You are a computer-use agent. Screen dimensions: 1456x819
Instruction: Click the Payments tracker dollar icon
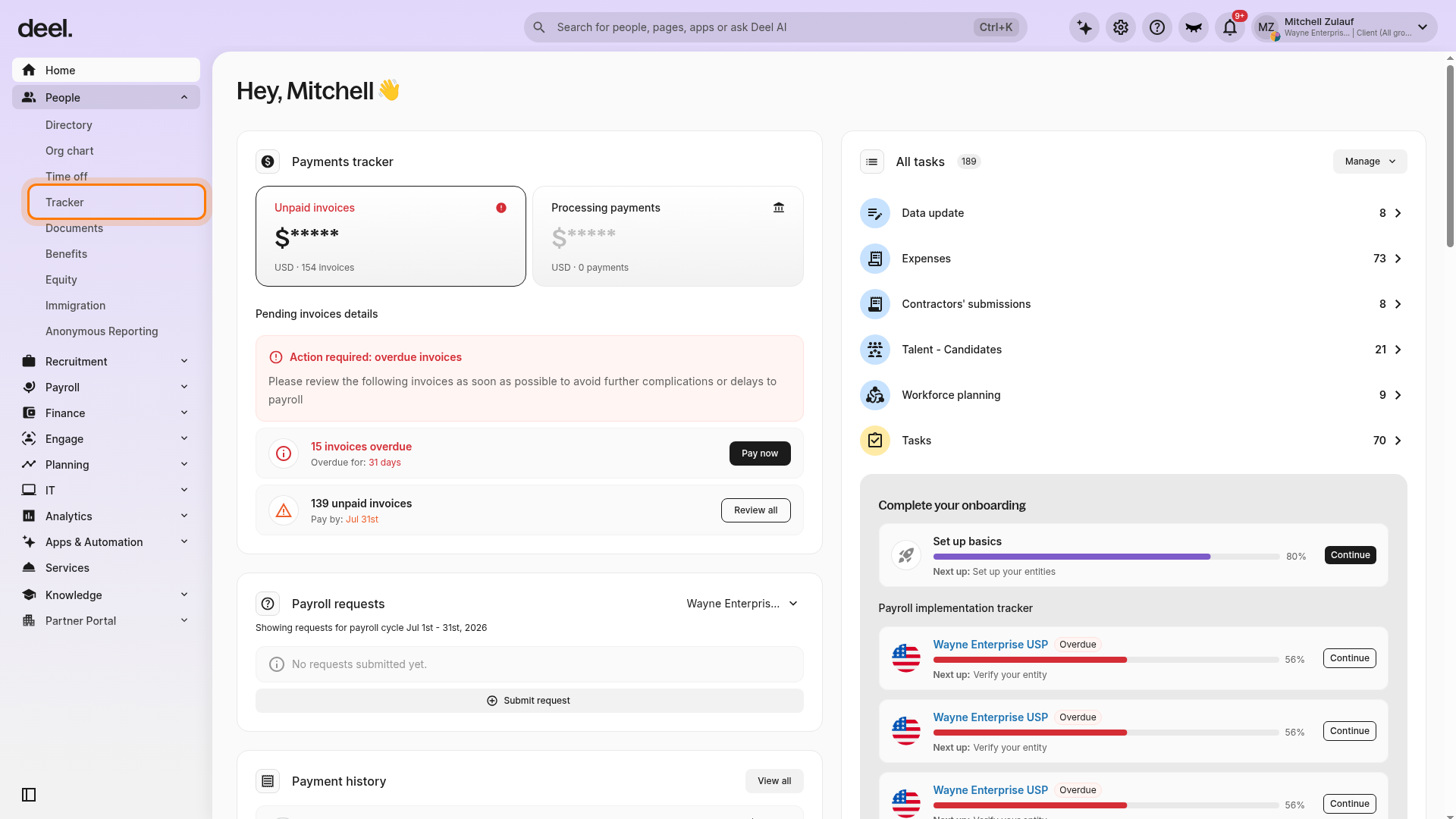(268, 162)
